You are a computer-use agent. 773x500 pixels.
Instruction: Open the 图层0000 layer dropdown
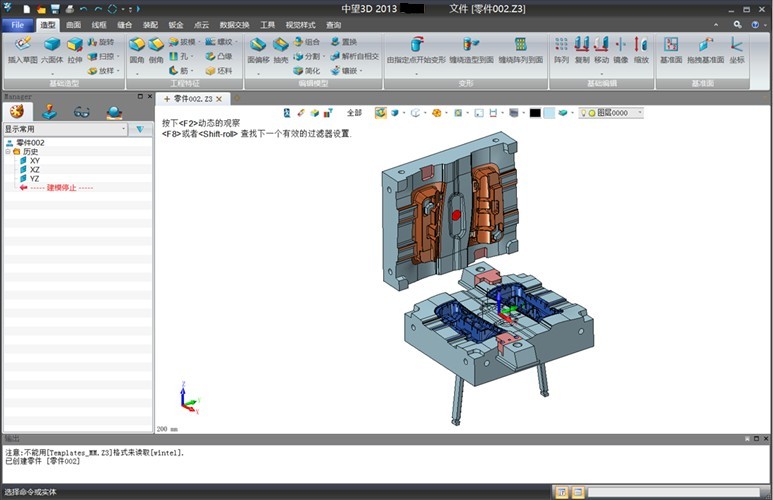point(638,113)
